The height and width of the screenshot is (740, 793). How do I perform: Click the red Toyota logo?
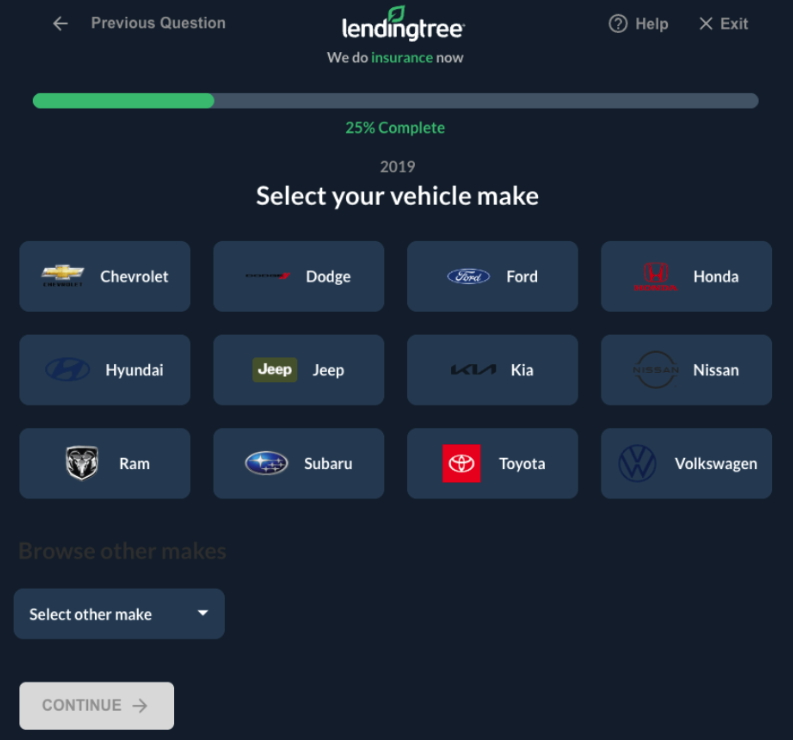[x=461, y=463]
